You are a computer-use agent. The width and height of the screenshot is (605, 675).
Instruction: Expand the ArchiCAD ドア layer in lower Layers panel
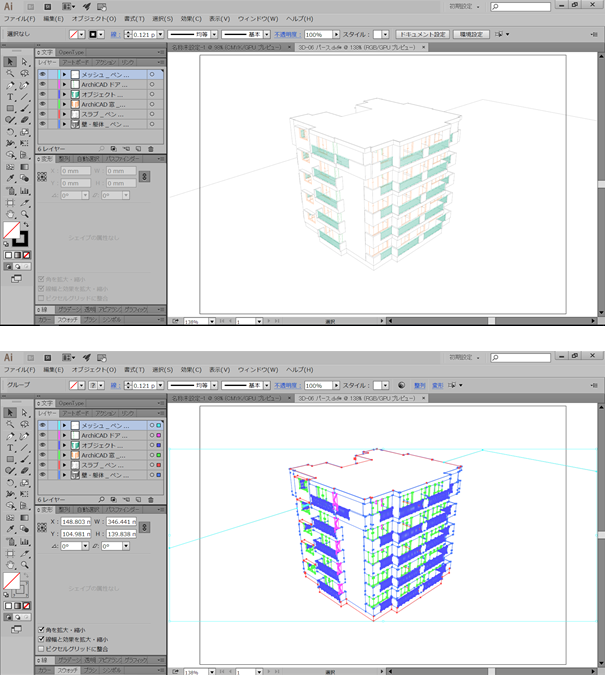click(x=64, y=435)
